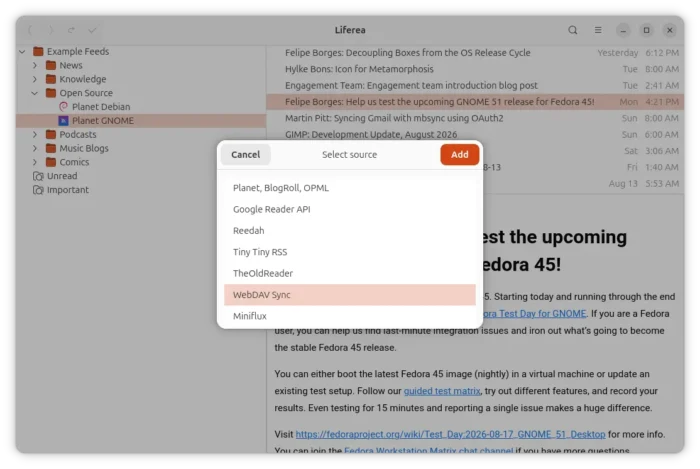Select Tiny Tiny RSS source

pos(350,252)
